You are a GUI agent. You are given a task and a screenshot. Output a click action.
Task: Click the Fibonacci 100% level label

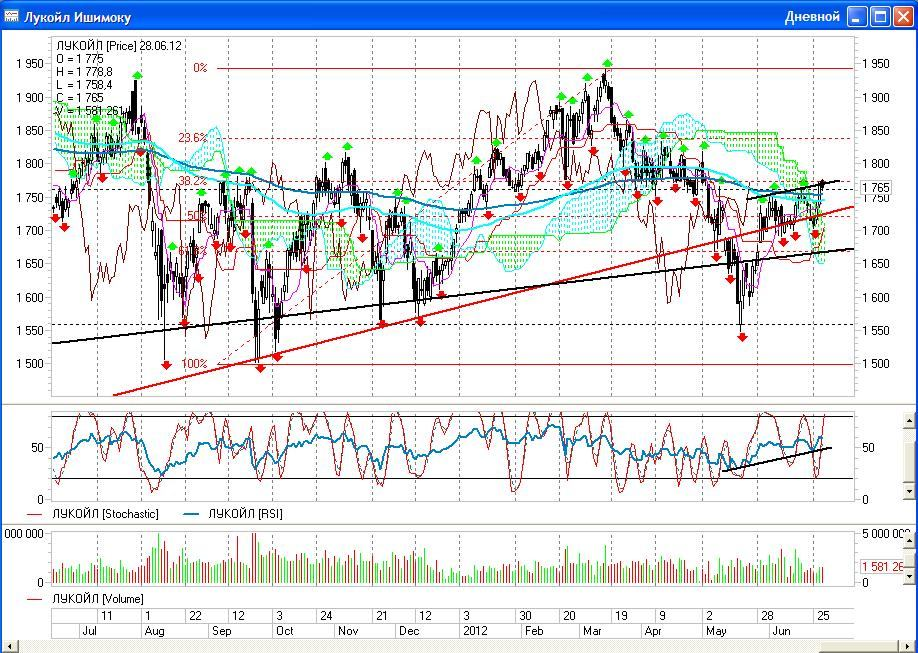[194, 363]
